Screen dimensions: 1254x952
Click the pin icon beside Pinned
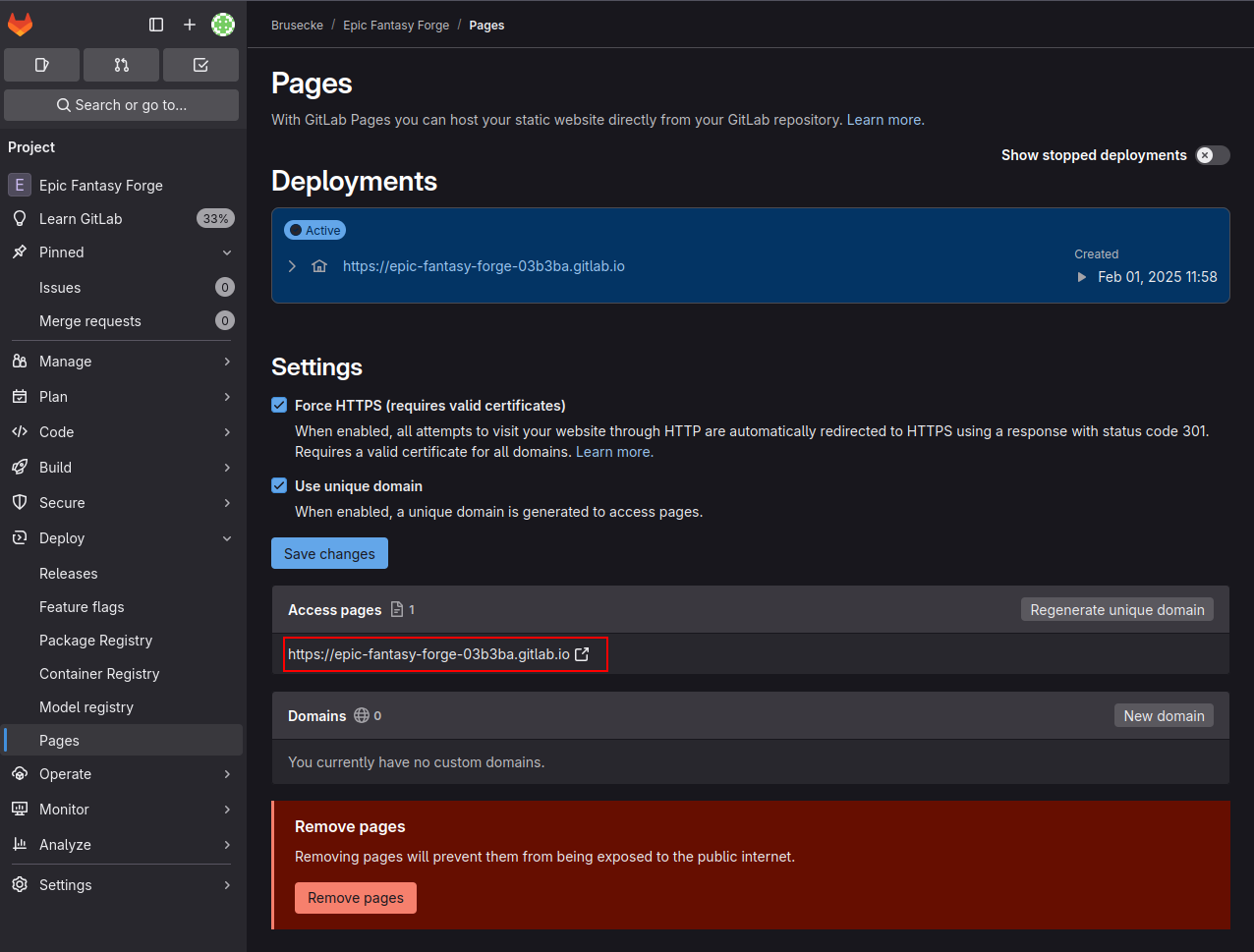20,252
